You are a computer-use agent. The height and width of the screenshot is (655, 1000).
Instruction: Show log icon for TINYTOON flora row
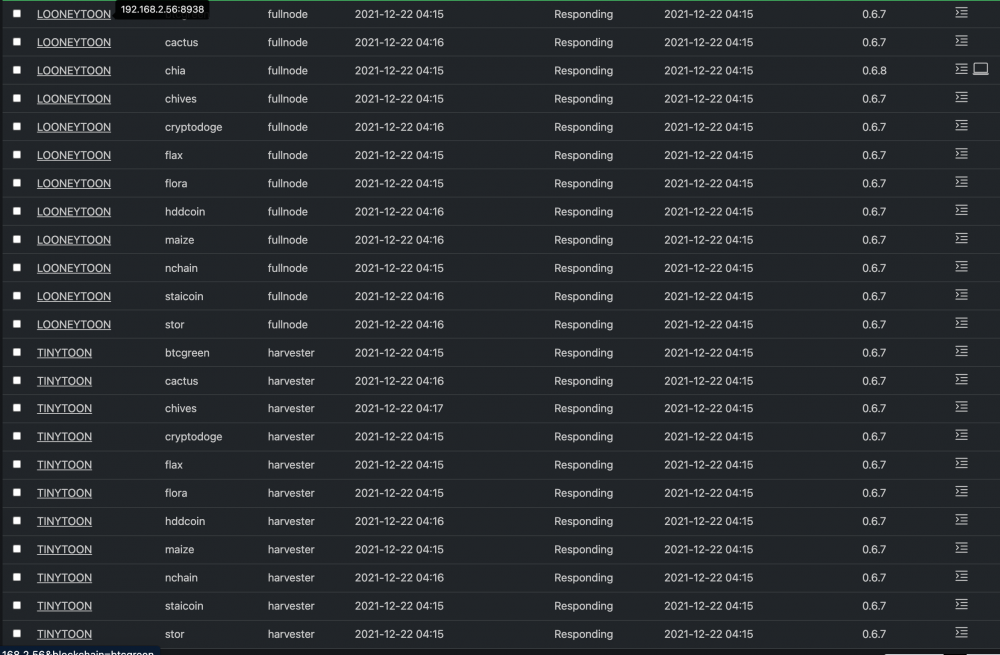coord(961,491)
